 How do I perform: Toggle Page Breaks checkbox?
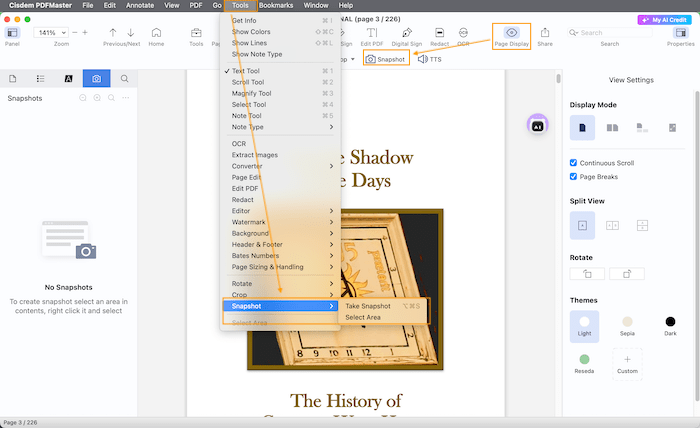coord(573,176)
